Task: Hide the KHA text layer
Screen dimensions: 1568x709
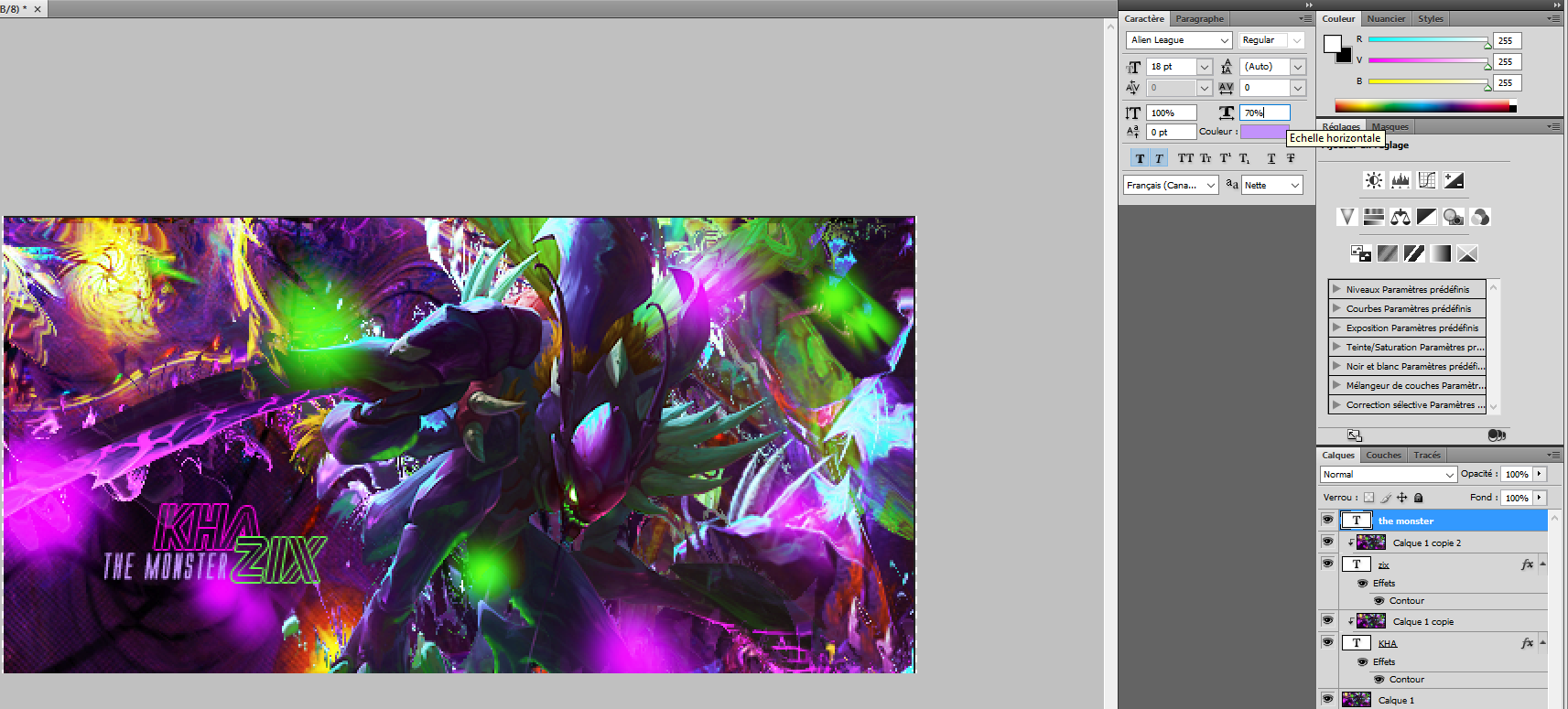Action: point(1327,642)
